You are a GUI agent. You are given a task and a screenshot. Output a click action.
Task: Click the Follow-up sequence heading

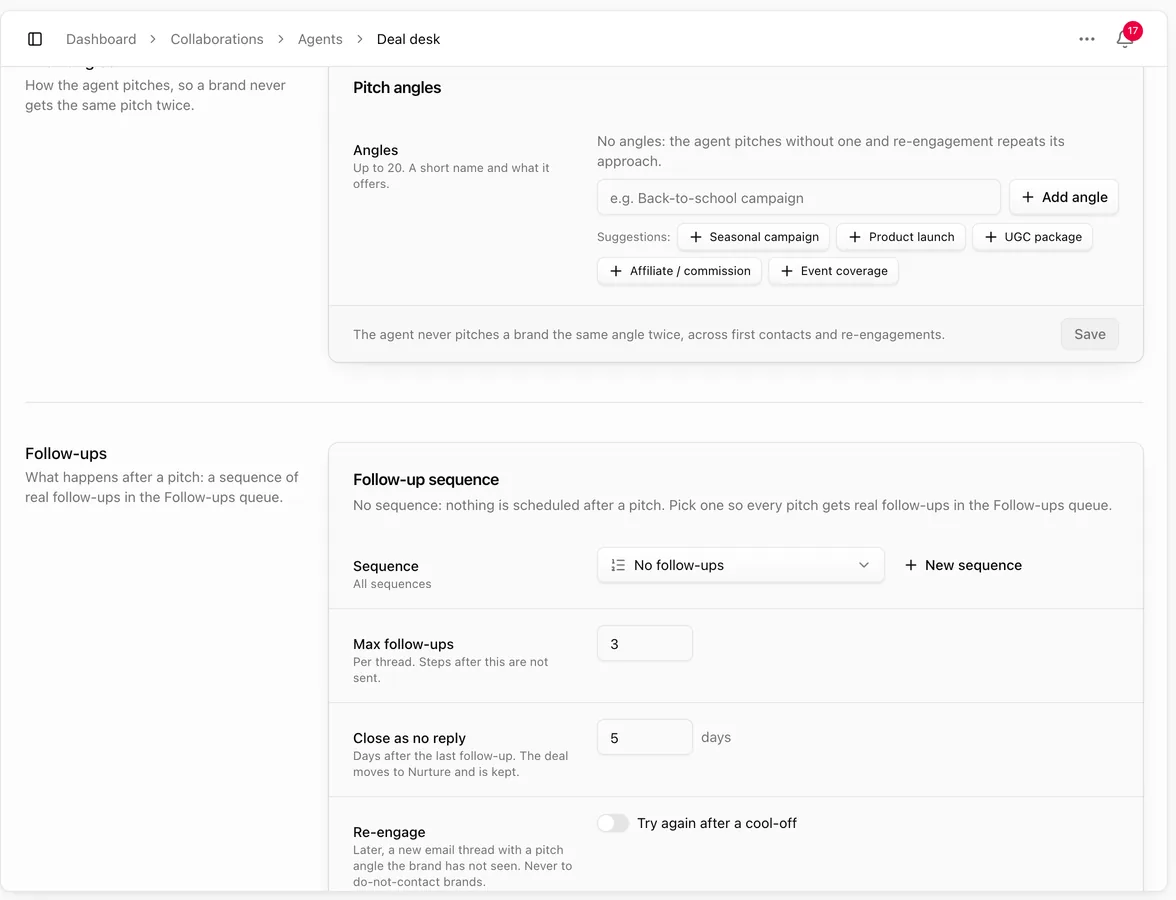click(426, 480)
